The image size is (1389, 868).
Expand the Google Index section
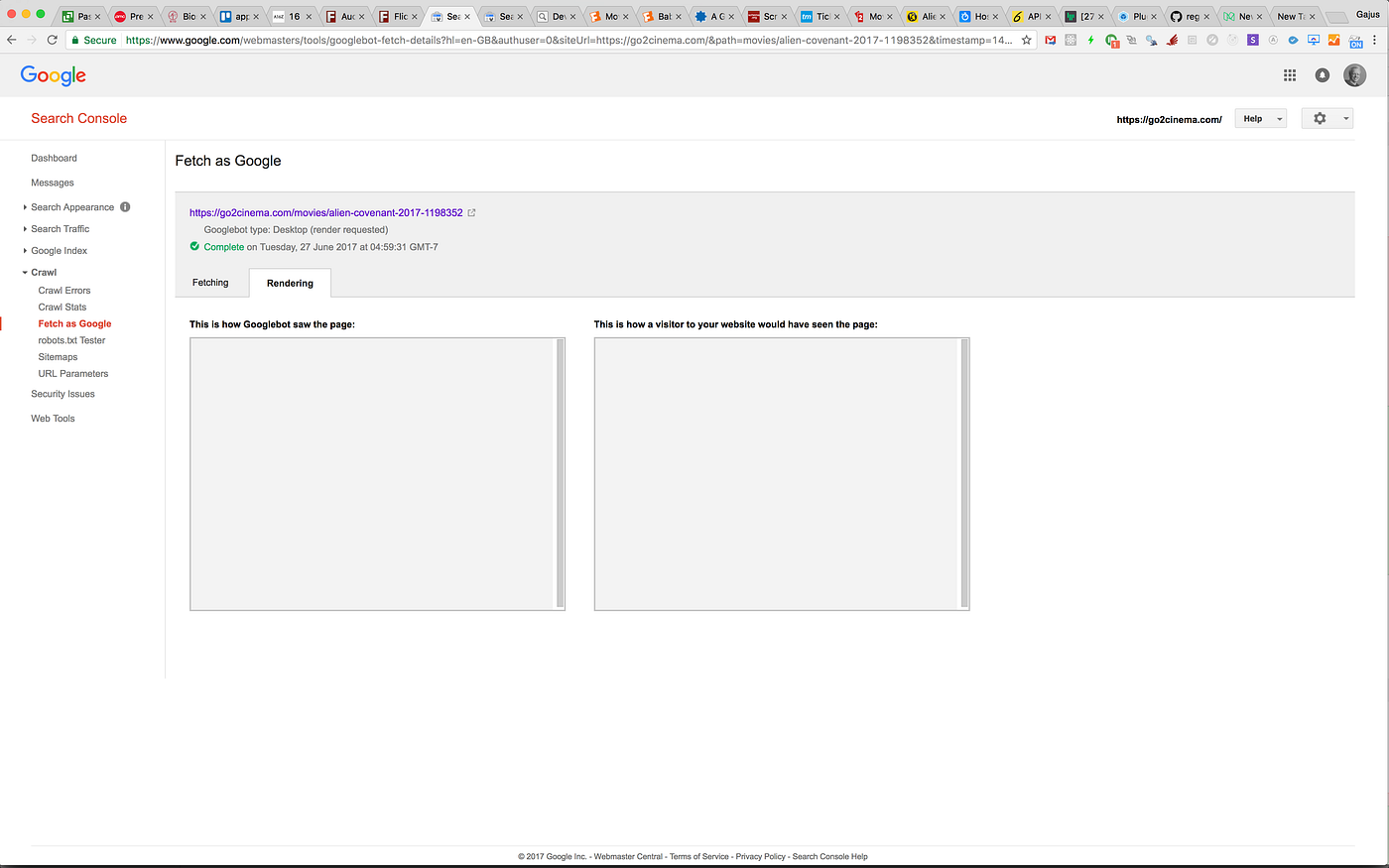point(59,251)
